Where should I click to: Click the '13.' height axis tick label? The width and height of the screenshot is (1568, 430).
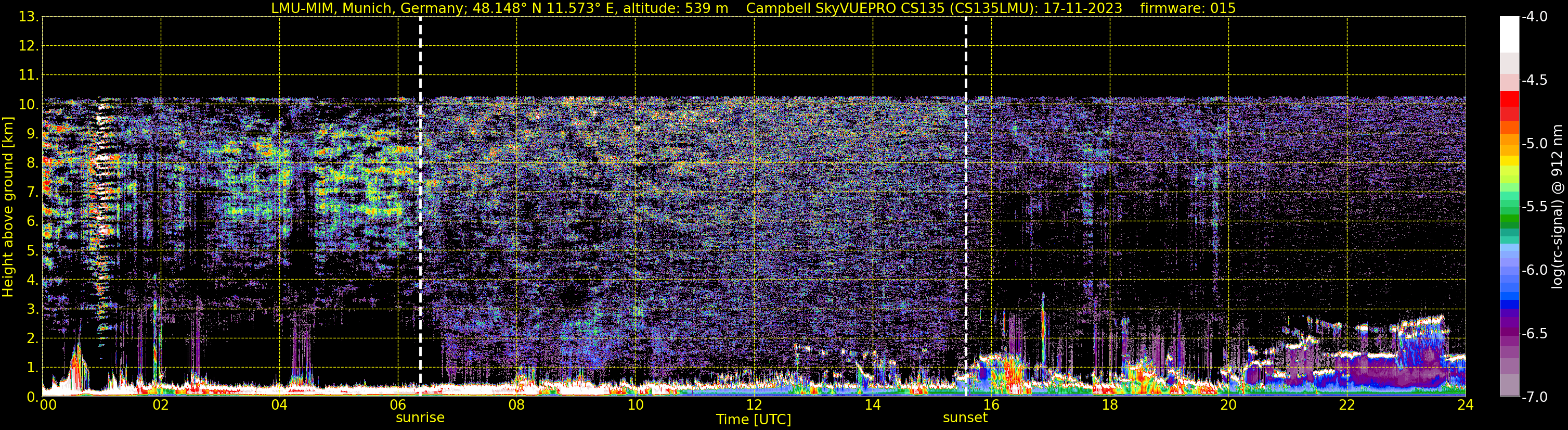click(29, 17)
